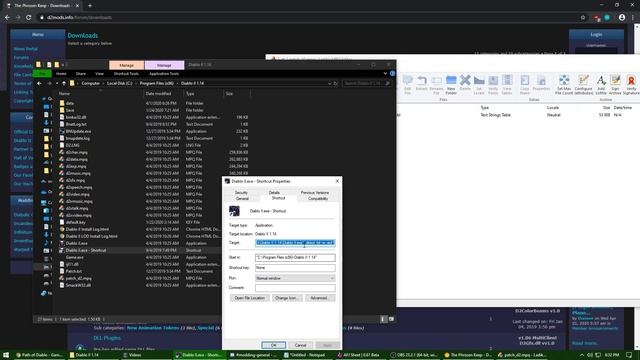Click Rename File icon in MPQ editor
640x360 pixels.
(x=436, y=84)
